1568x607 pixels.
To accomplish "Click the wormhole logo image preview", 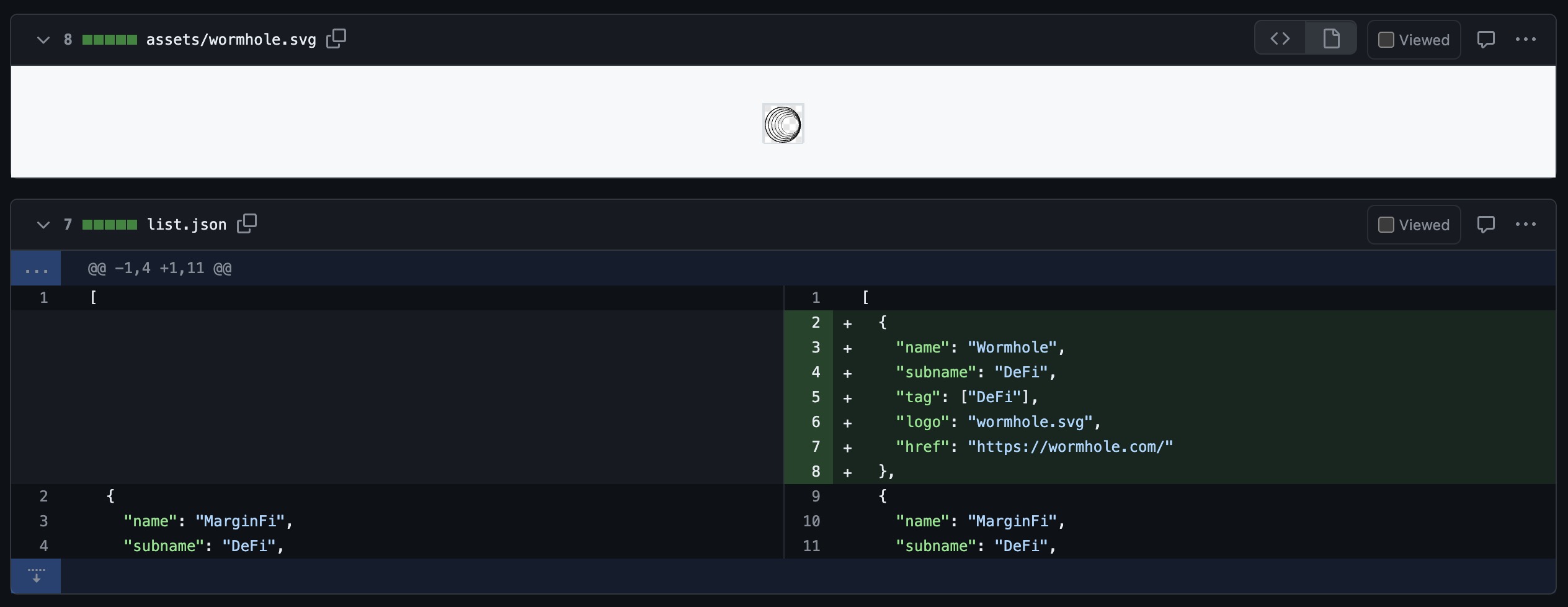I will (x=783, y=124).
